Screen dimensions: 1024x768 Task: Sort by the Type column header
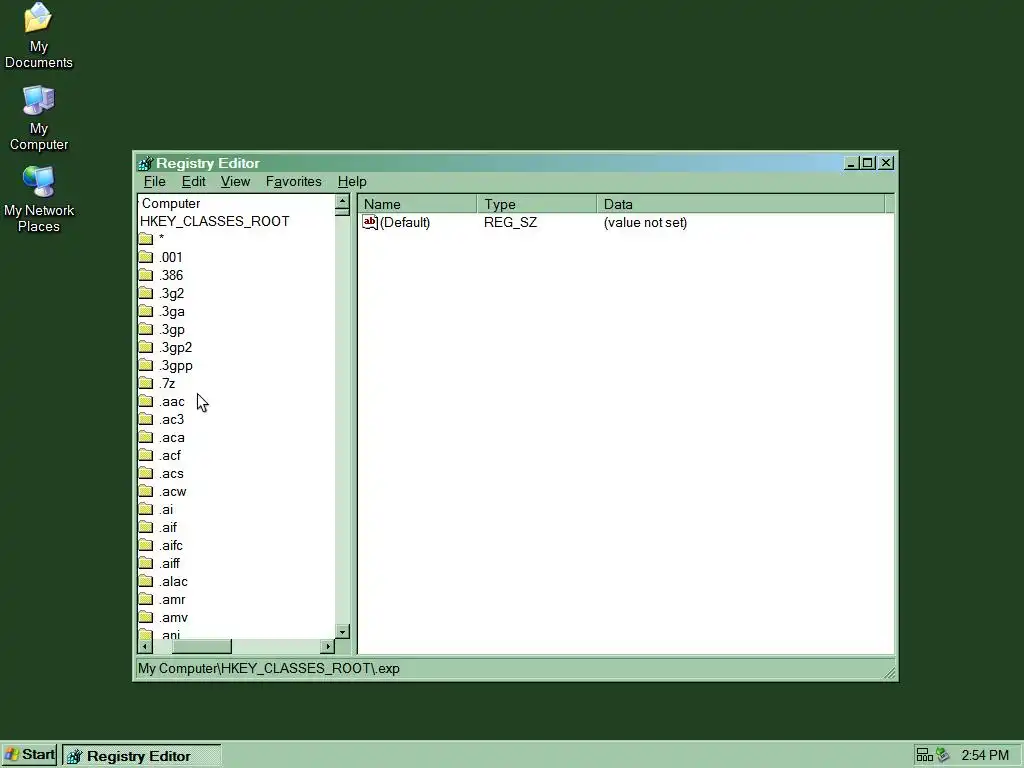click(x=537, y=204)
